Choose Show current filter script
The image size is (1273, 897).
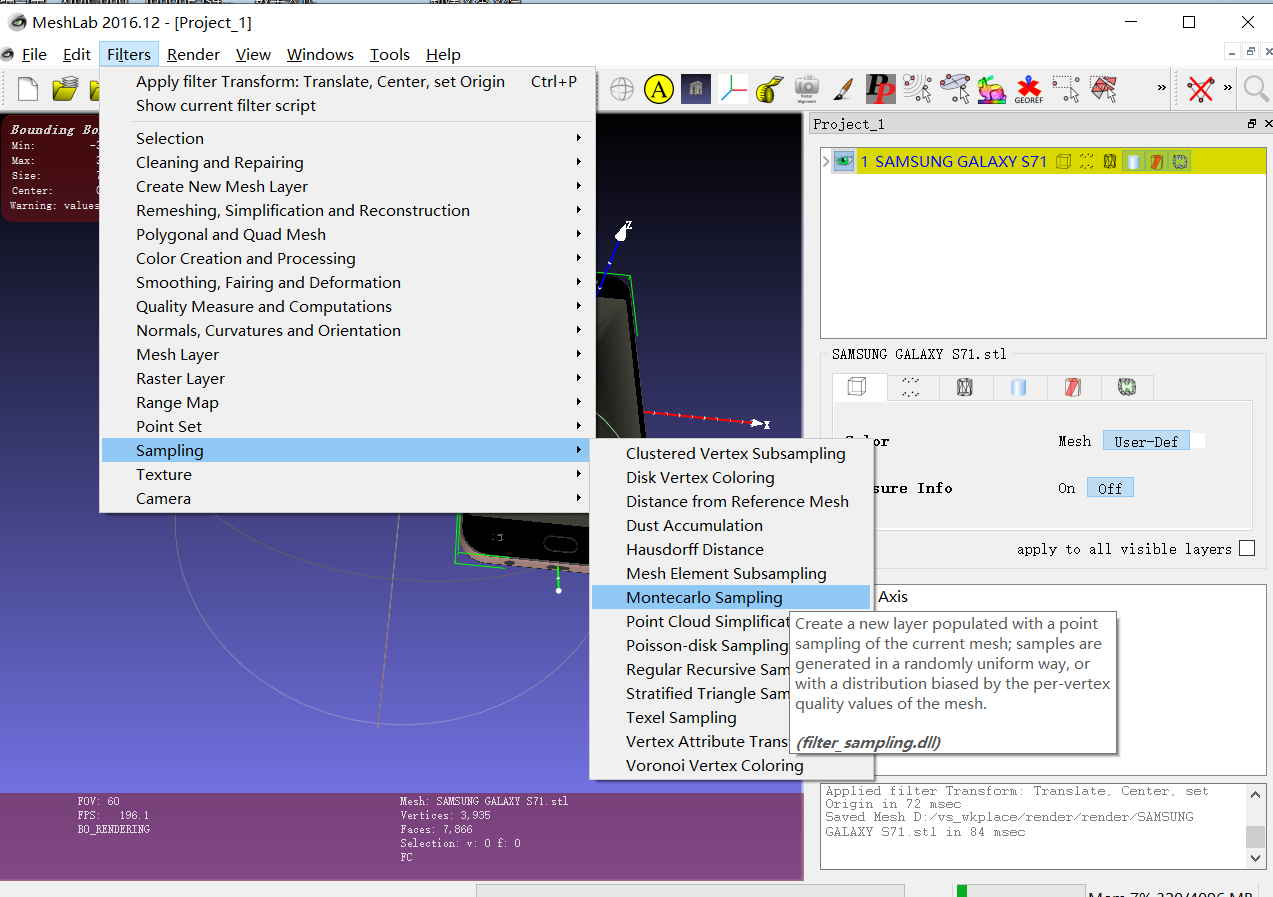[x=348, y=105]
